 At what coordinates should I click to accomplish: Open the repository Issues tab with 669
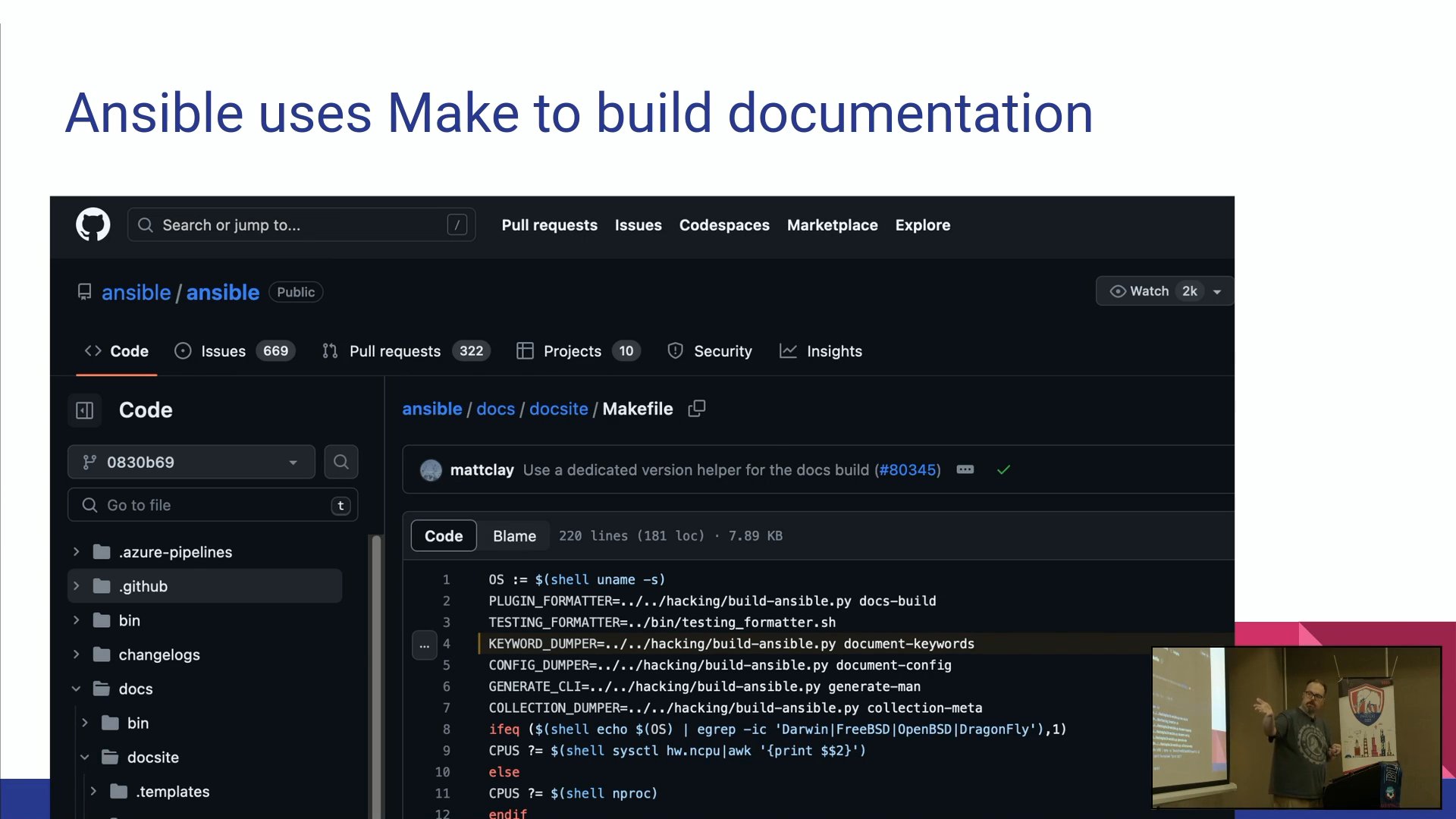pos(234,351)
